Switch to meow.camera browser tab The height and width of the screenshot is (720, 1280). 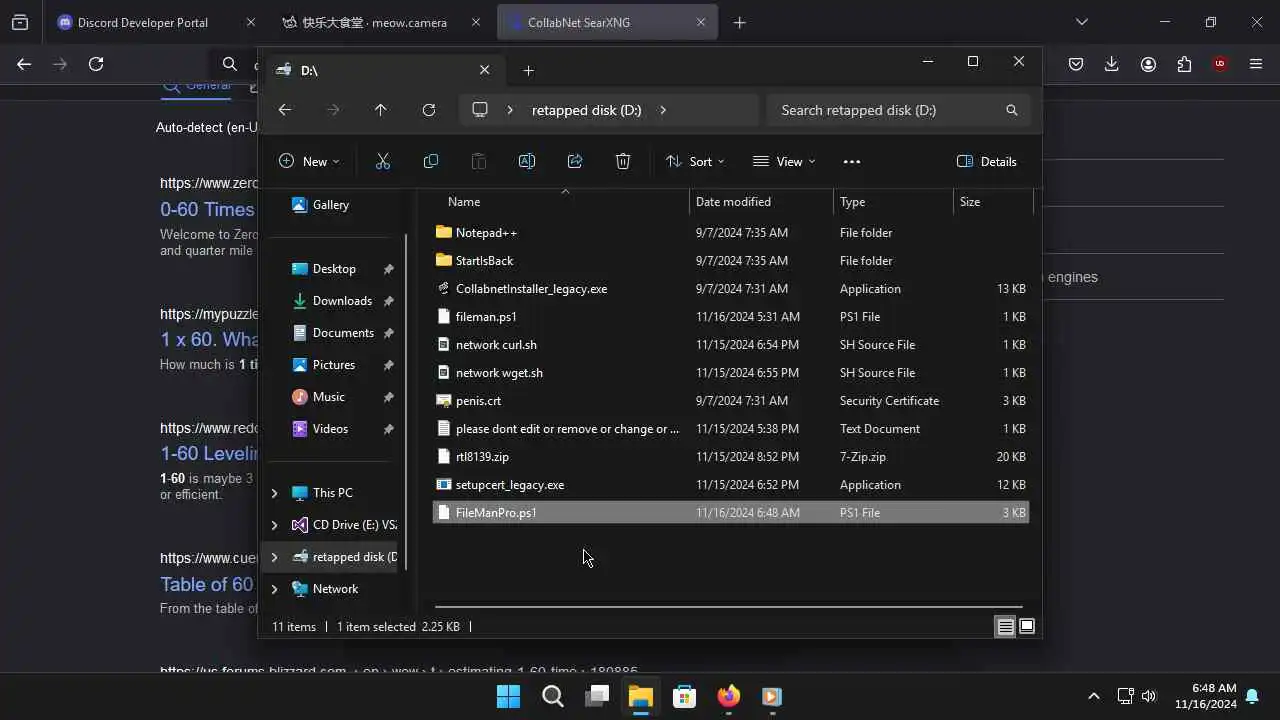(x=379, y=22)
